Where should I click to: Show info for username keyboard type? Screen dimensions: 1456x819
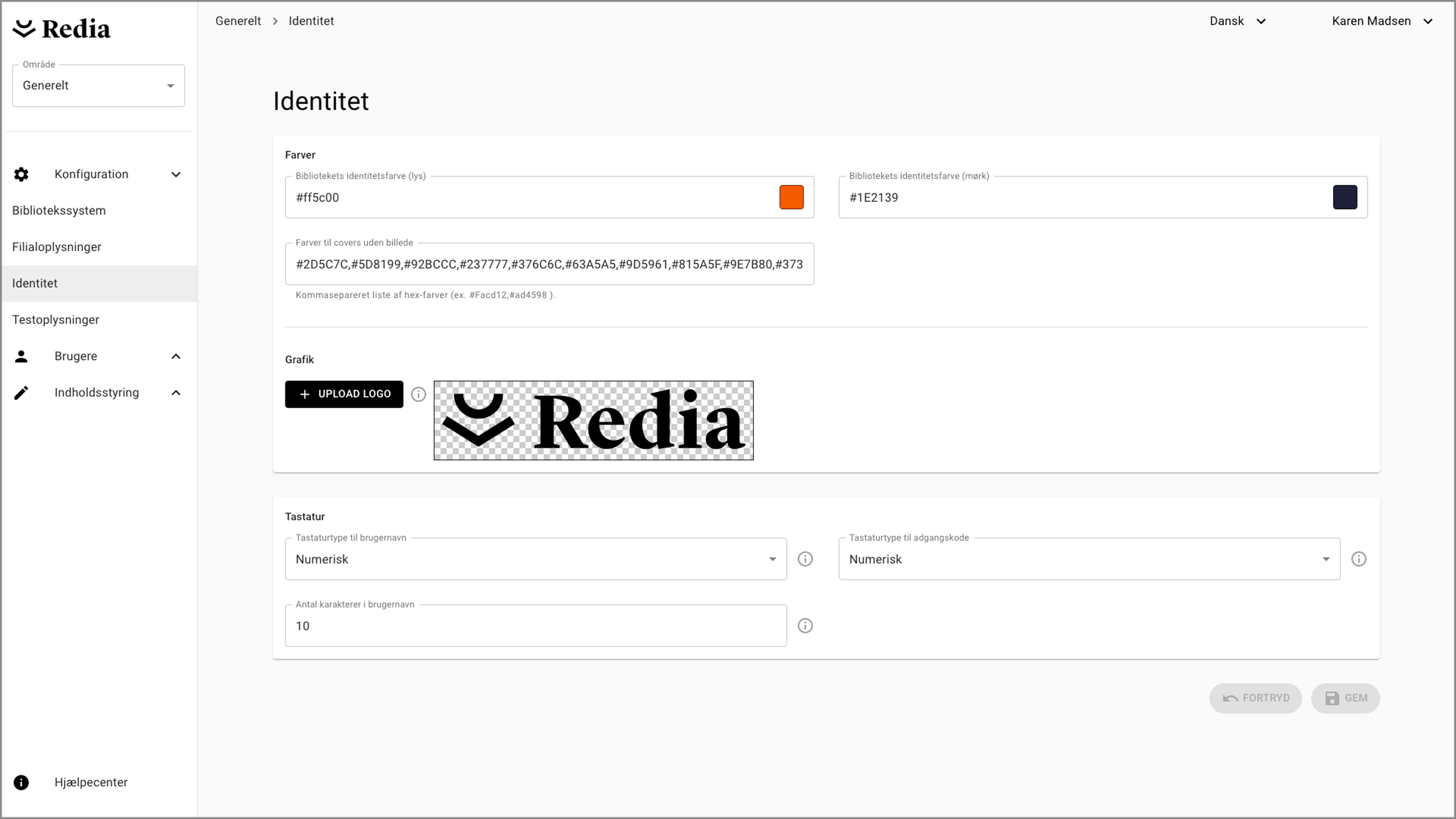[805, 559]
